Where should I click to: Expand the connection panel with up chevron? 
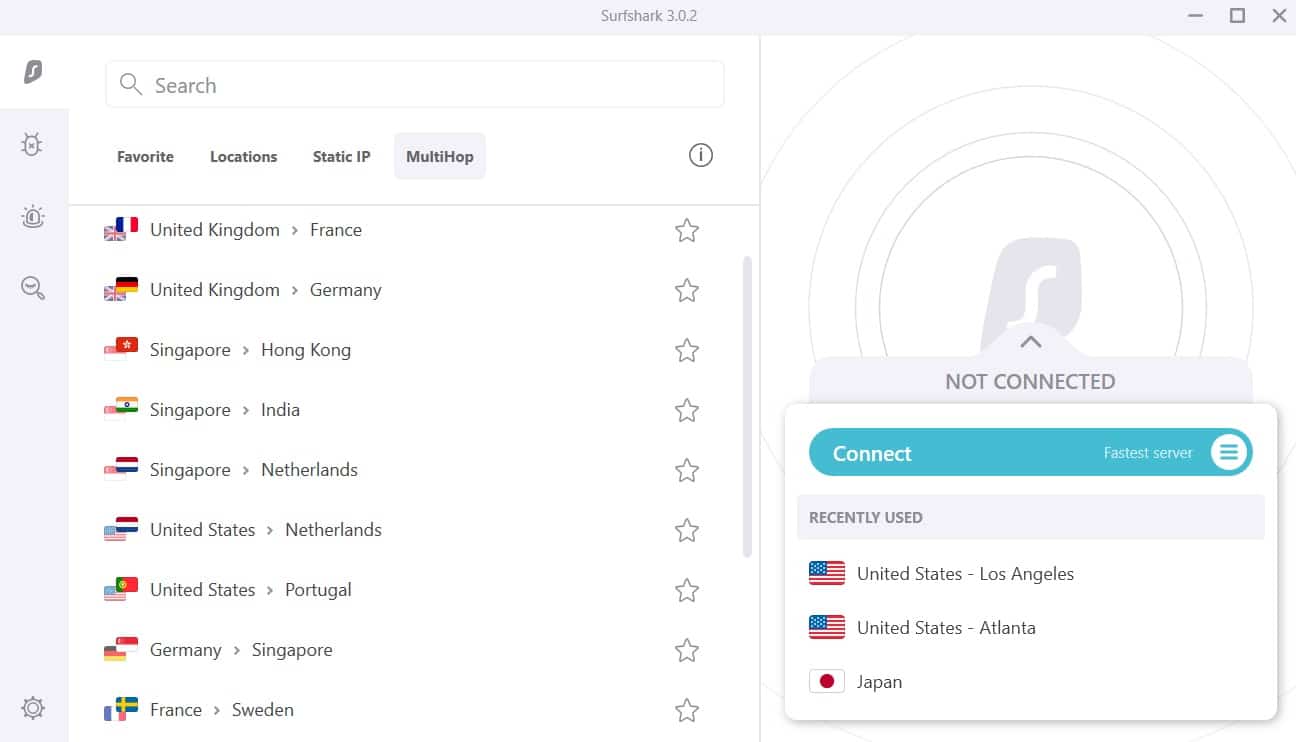point(1031,342)
